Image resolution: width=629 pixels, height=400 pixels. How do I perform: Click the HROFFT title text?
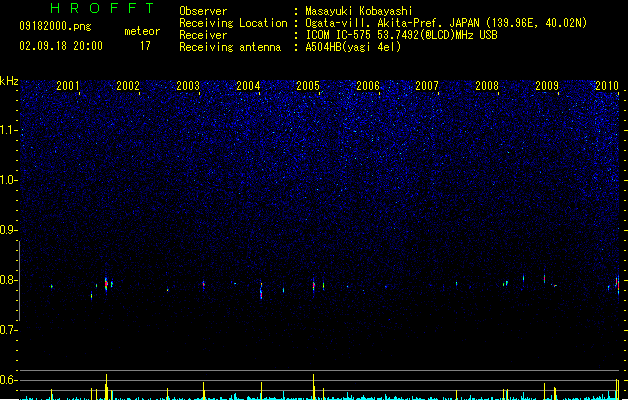tap(102, 8)
